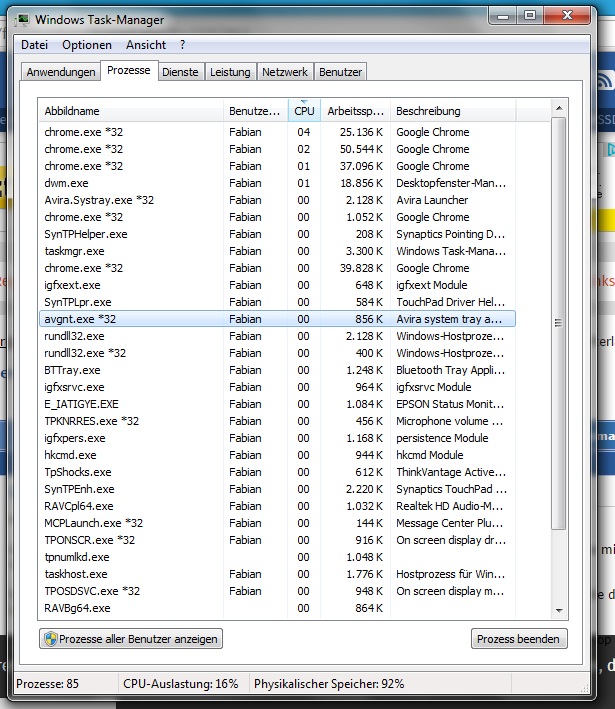
Task: Select the E_IATIGYE.EXE process
Action: tap(277, 404)
